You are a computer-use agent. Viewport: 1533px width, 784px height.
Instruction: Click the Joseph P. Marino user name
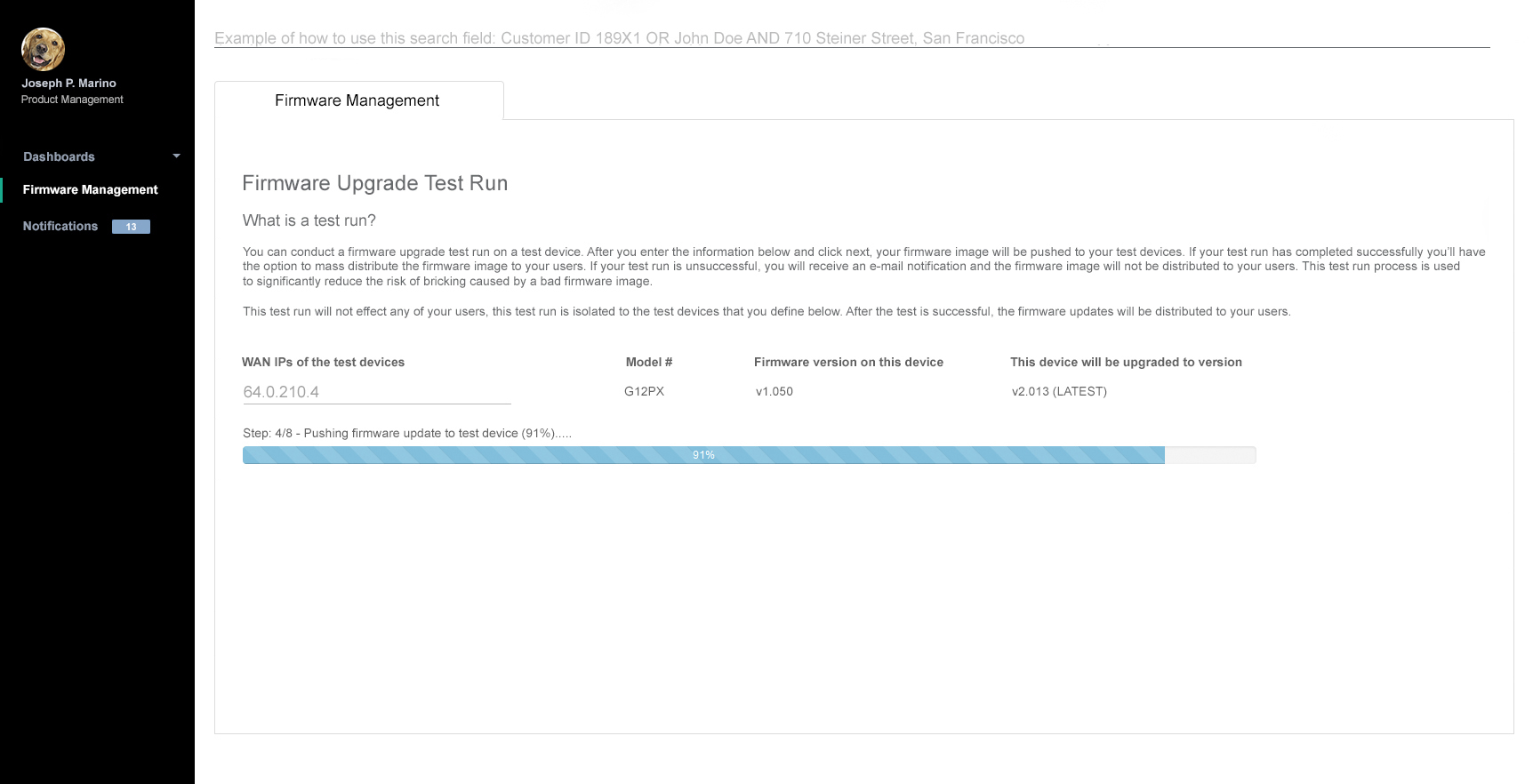(68, 83)
